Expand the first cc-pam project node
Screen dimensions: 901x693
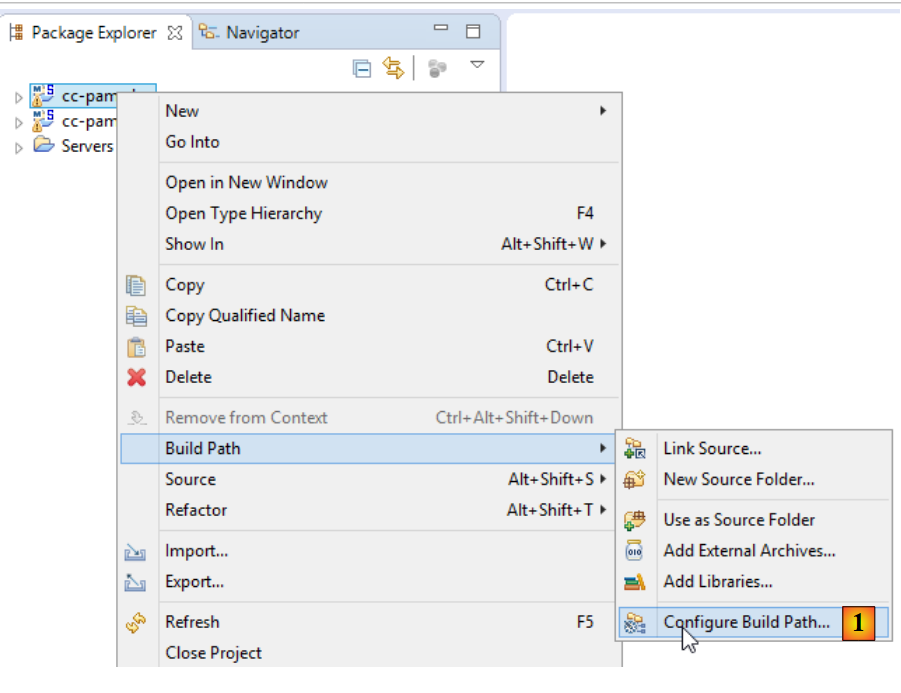pyautogui.click(x=18, y=97)
